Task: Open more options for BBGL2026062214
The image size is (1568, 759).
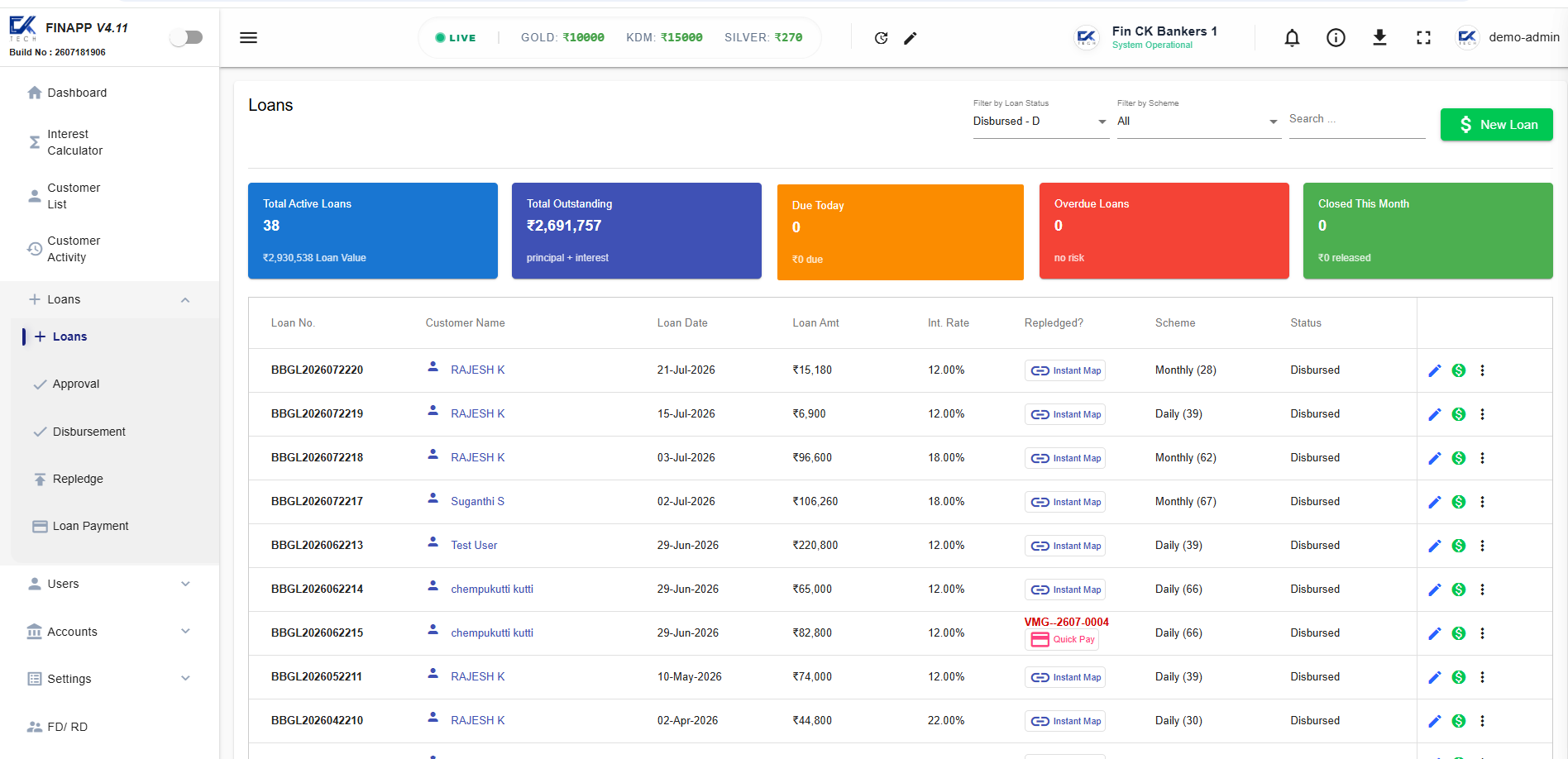Action: click(1482, 590)
